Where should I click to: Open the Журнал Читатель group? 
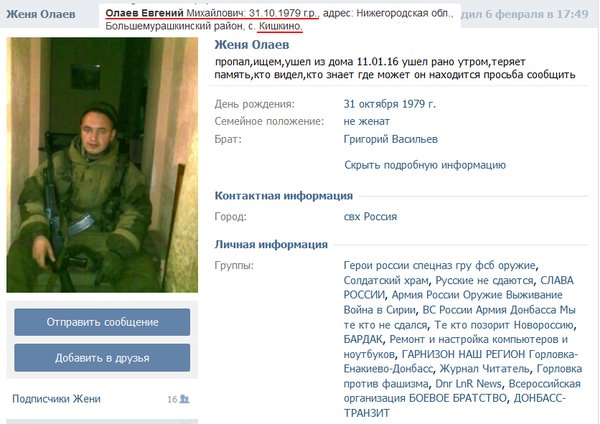pos(484,369)
